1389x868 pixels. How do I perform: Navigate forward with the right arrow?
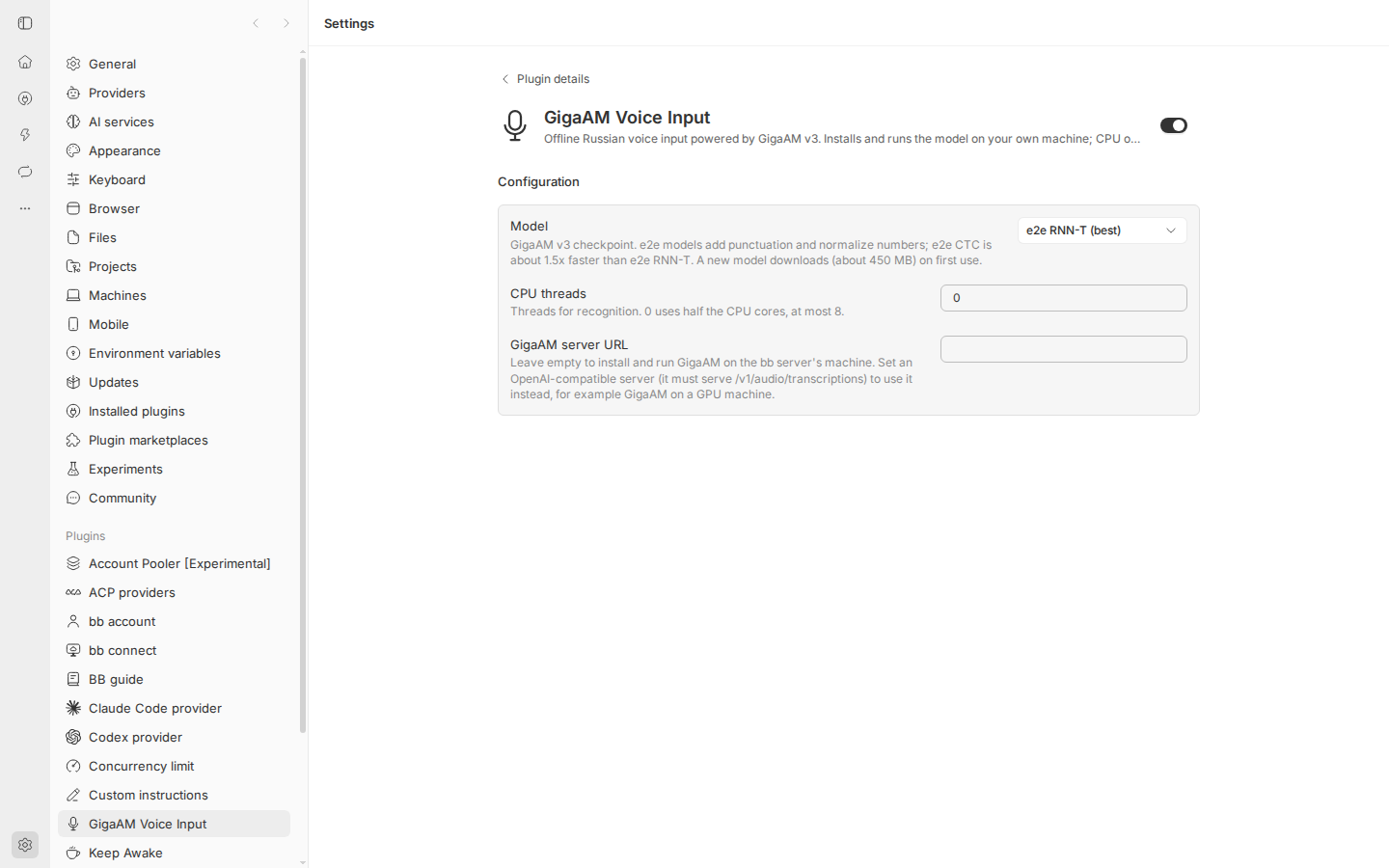click(286, 23)
